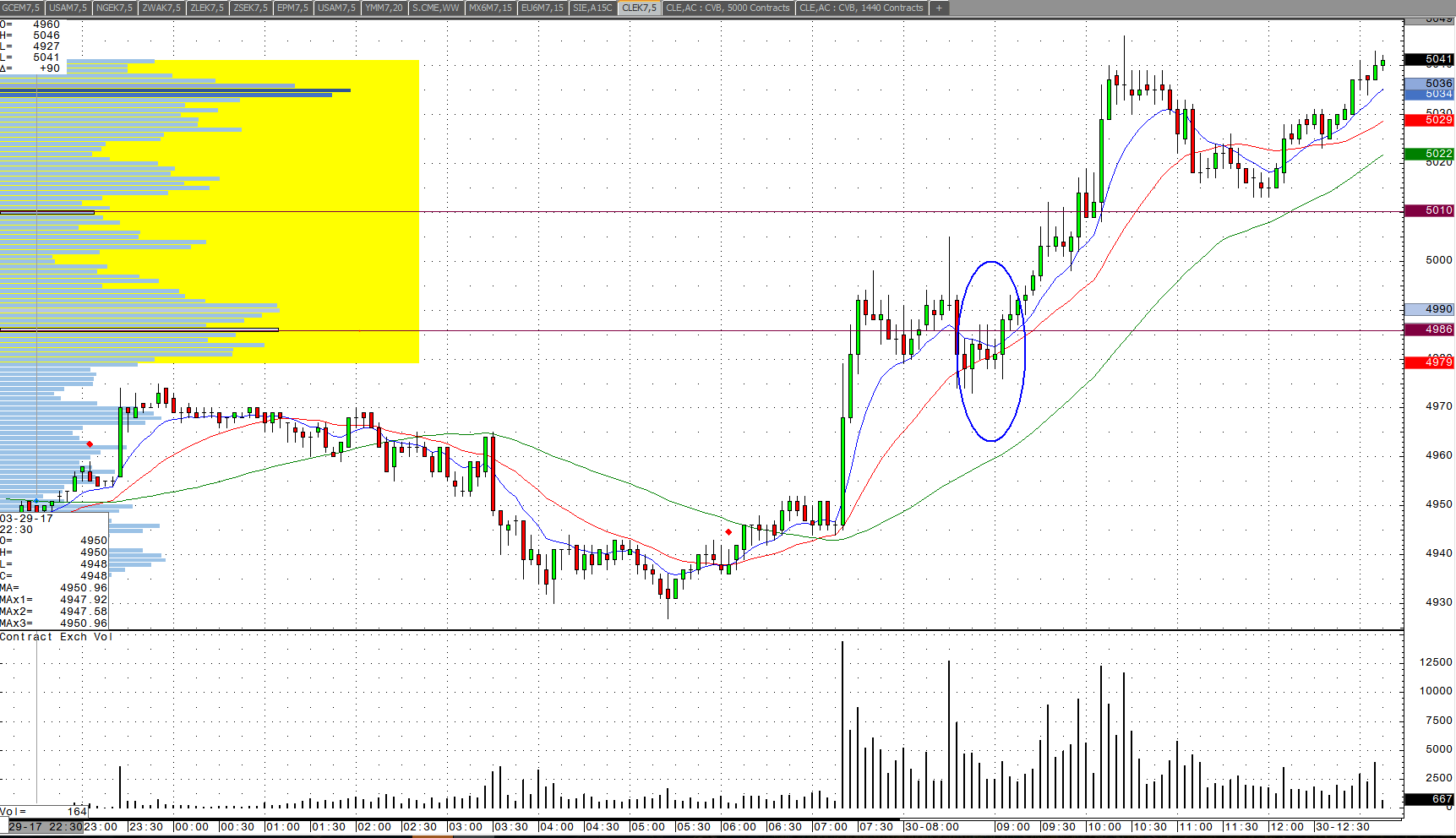Open the CLE,AC CVB 5000 Contracts tab
Image resolution: width=1456 pixels, height=838 pixels.
728,8
